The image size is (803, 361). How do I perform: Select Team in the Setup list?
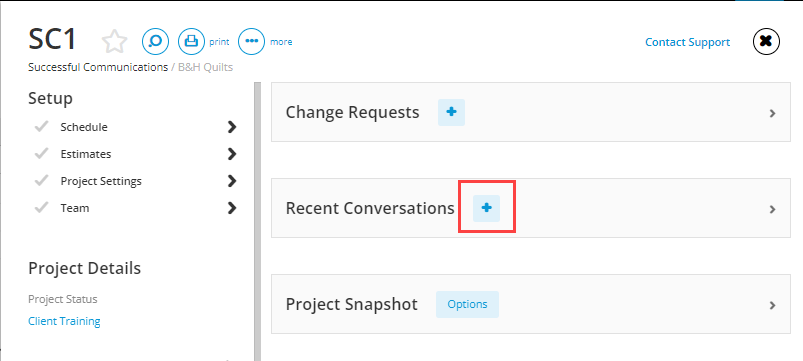75,208
